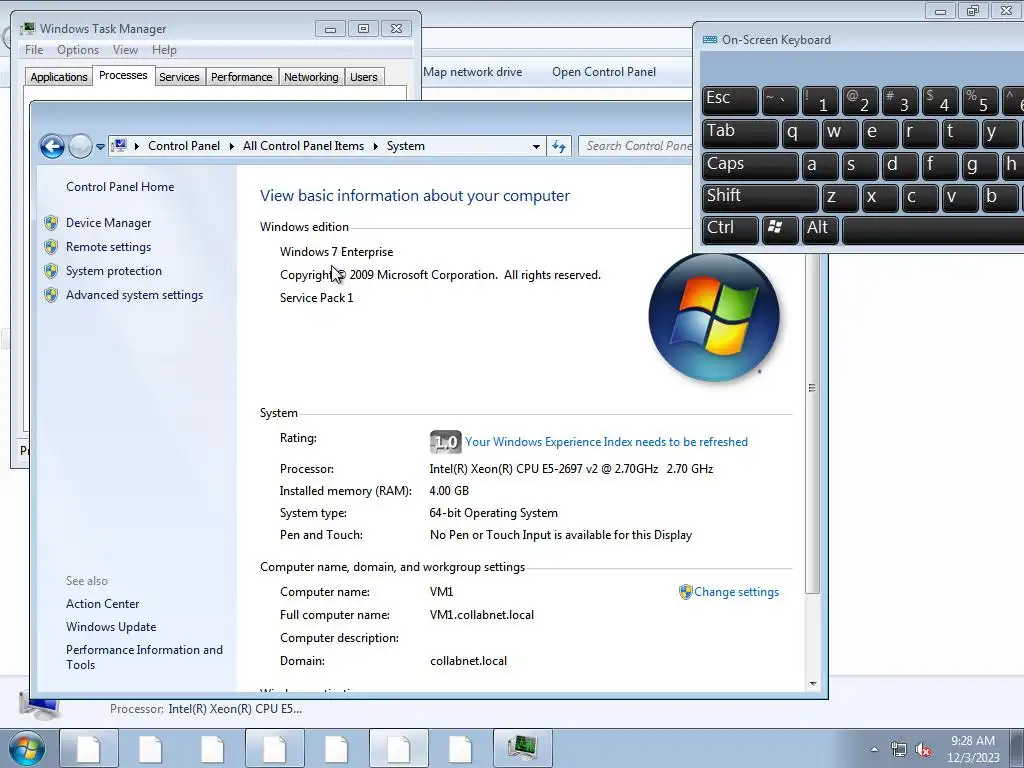Screen dimensions: 1024x768
Task: Toggle Ctrl key on On-Screen Keyboard
Action: pyautogui.click(x=730, y=229)
